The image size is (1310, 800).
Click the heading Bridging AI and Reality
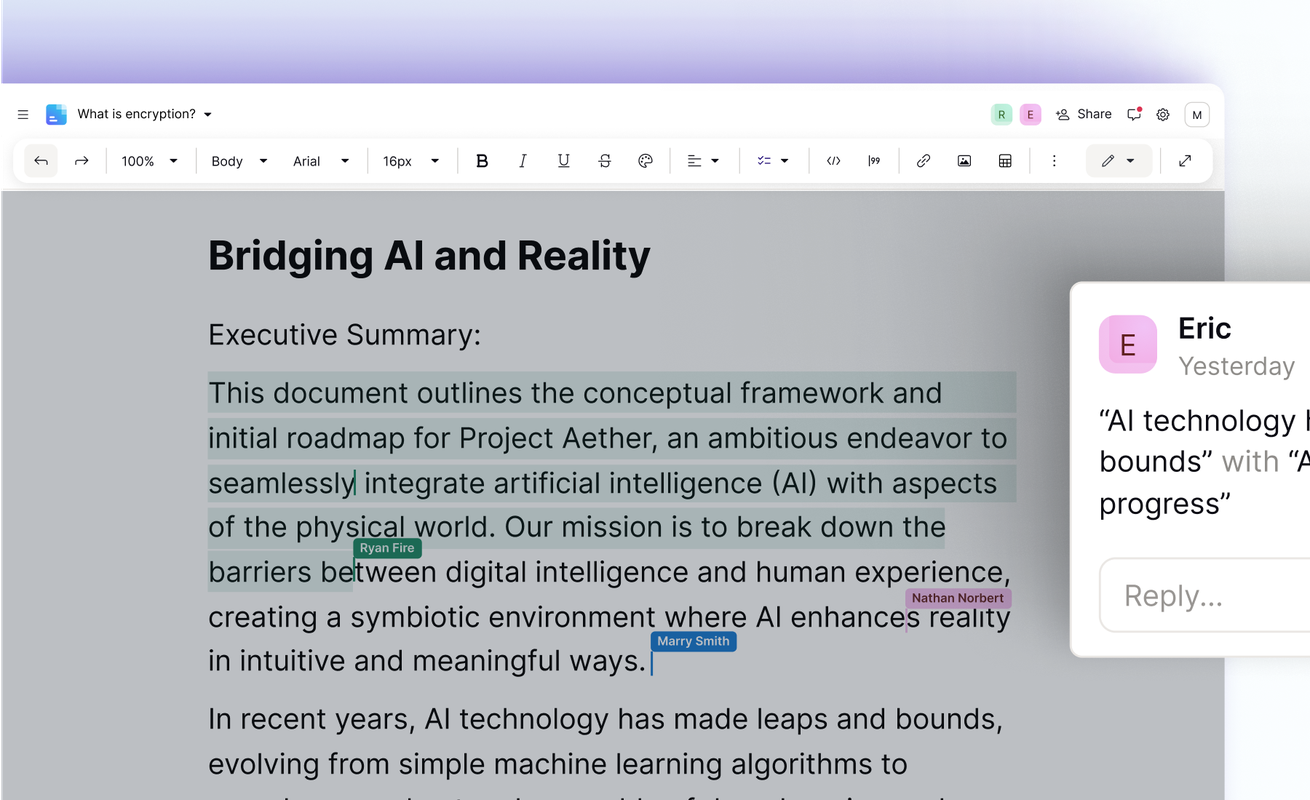tap(429, 256)
